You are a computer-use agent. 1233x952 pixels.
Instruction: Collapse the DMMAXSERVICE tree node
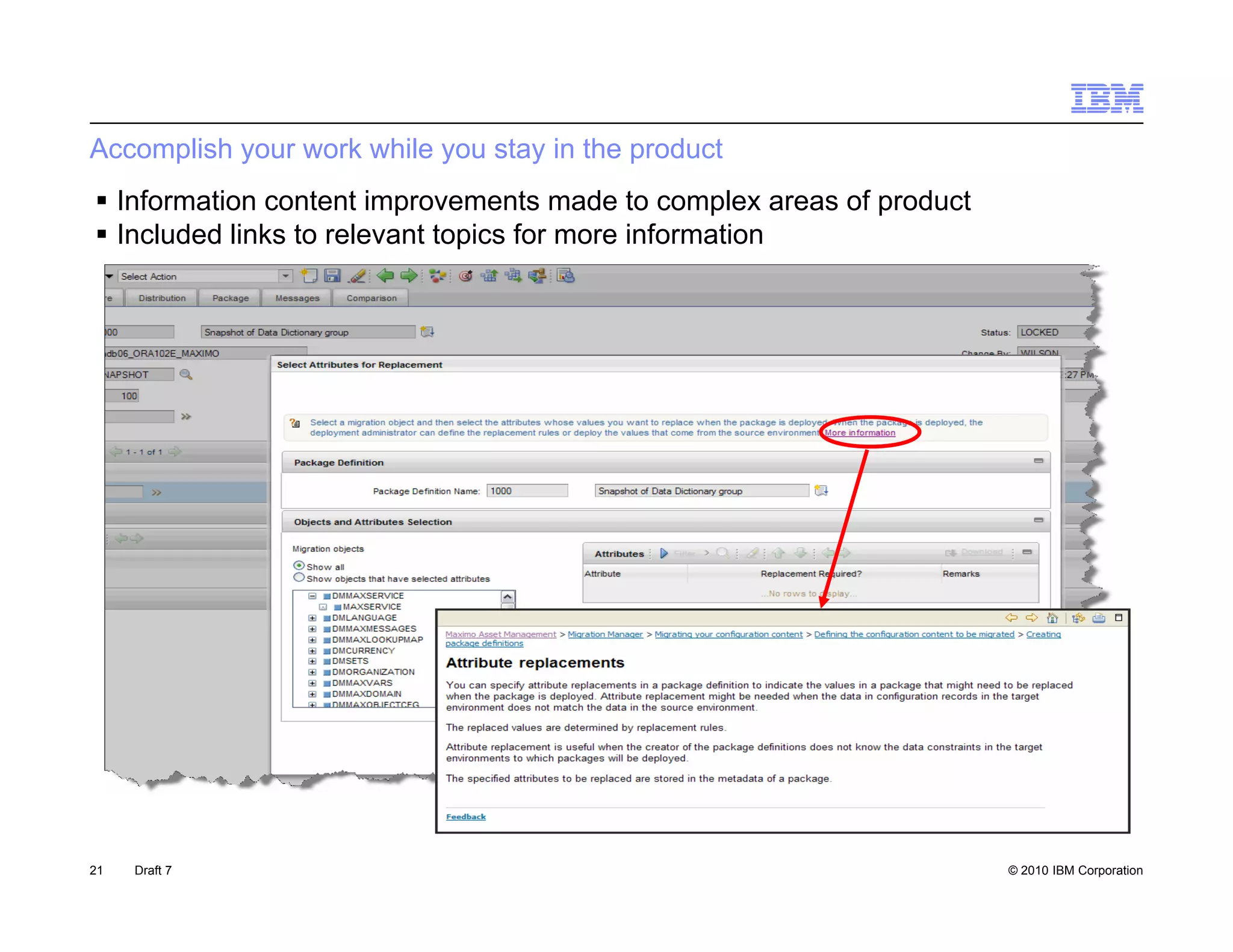[312, 596]
